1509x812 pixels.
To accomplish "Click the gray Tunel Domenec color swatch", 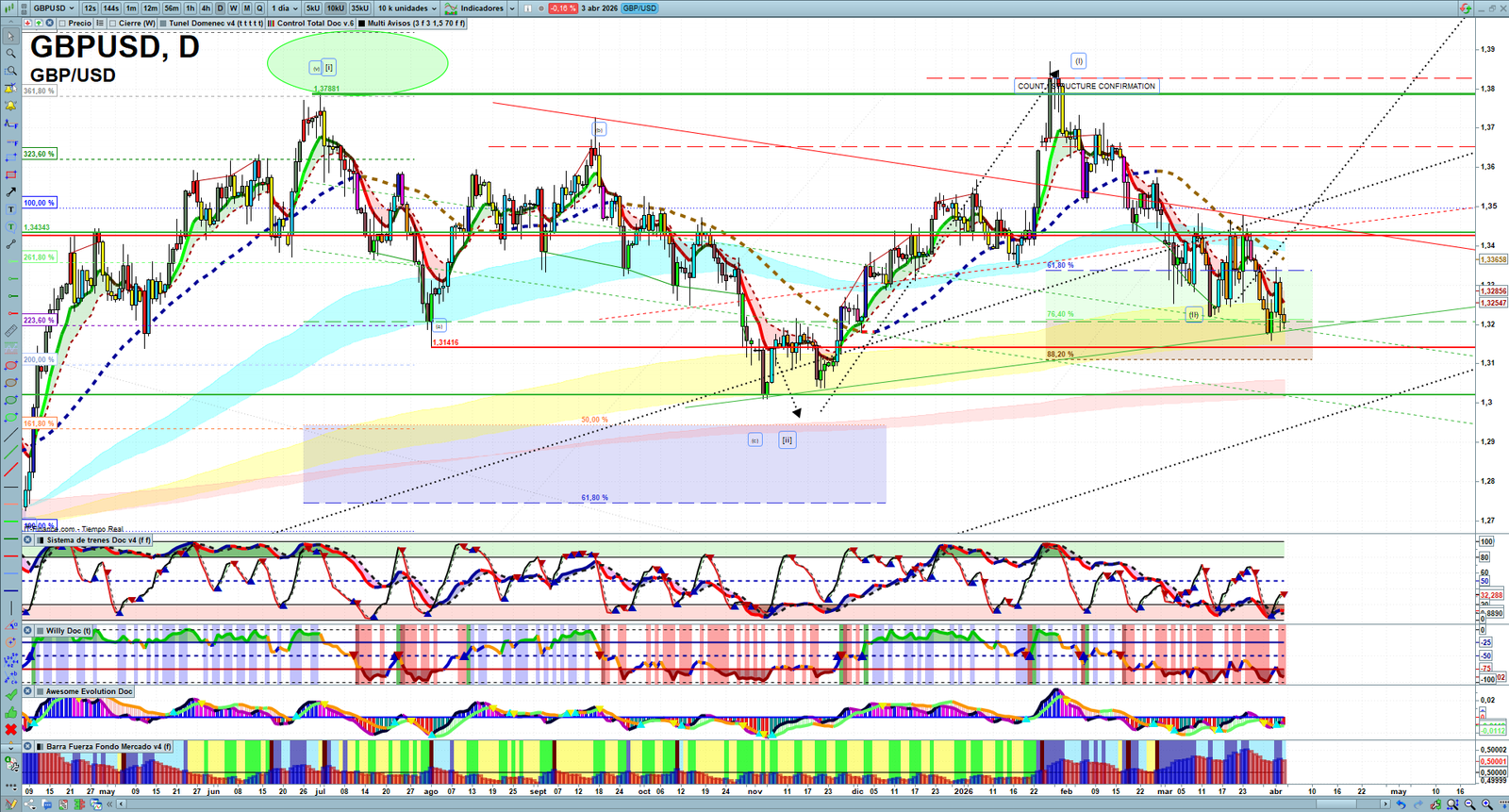I will pyautogui.click(x=163, y=24).
